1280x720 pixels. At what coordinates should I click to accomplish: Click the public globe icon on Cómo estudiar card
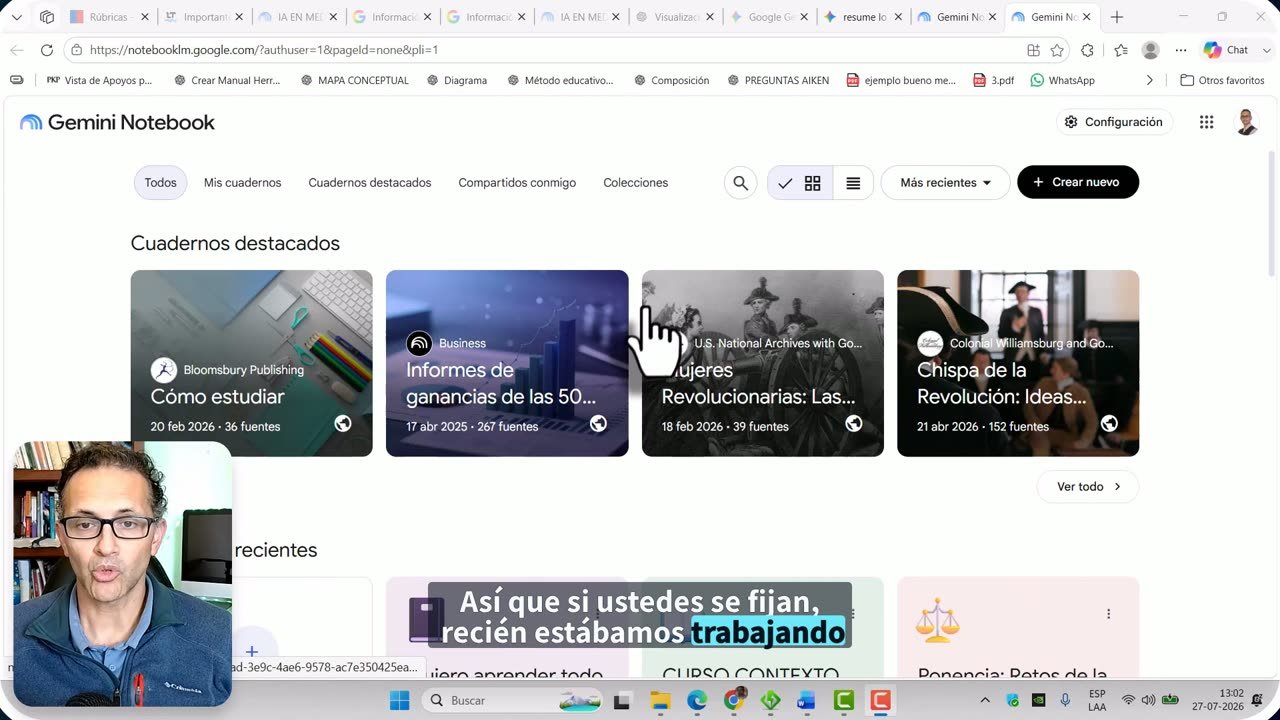[x=343, y=423]
